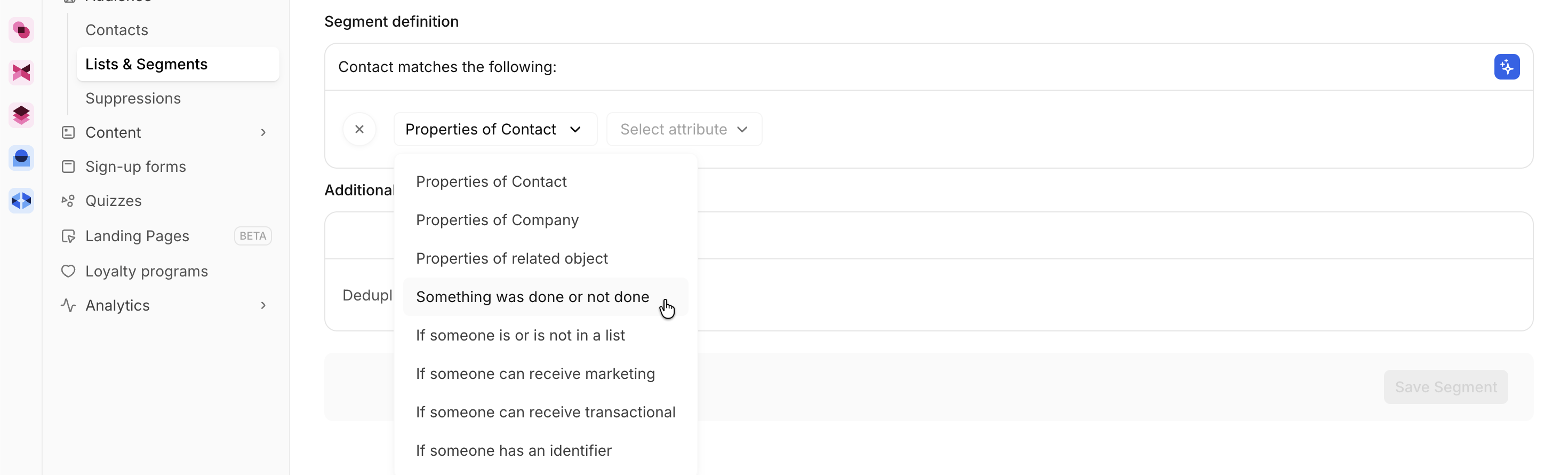This screenshot has width=1568, height=475.
Task: Click the Quizzes icon in sidebar
Action: [x=68, y=201]
